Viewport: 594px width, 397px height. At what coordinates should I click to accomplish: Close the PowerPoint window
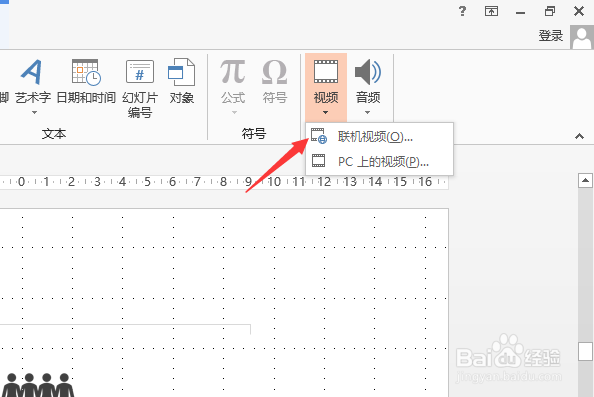pyautogui.click(x=579, y=11)
